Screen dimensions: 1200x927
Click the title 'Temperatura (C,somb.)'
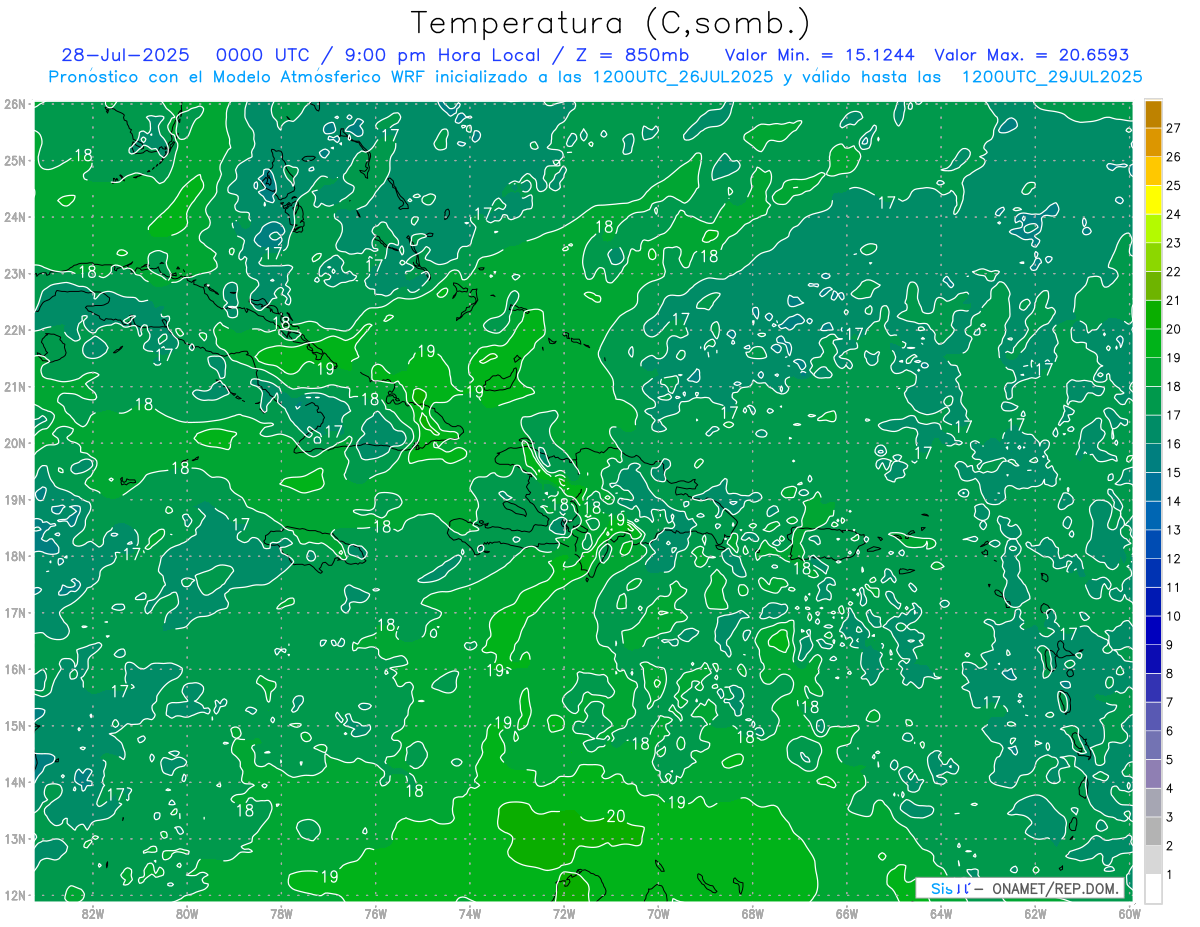pyautogui.click(x=610, y=23)
